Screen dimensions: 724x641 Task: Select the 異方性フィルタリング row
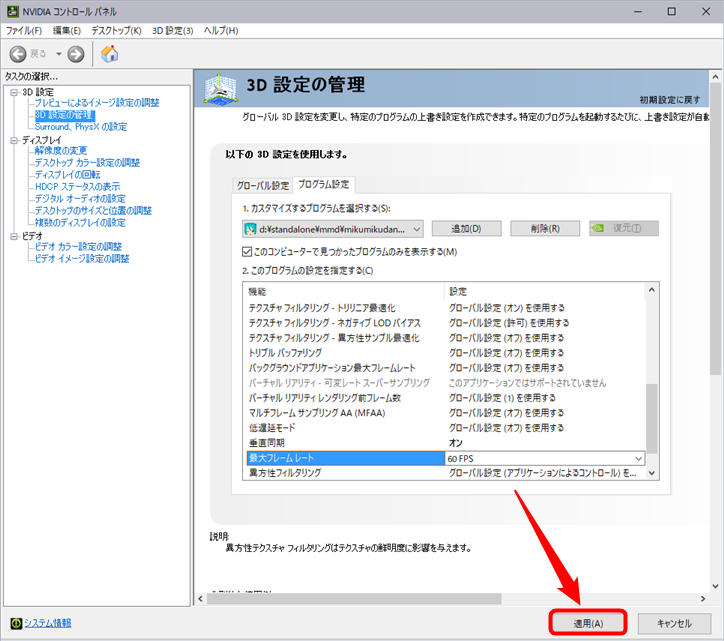click(444, 473)
